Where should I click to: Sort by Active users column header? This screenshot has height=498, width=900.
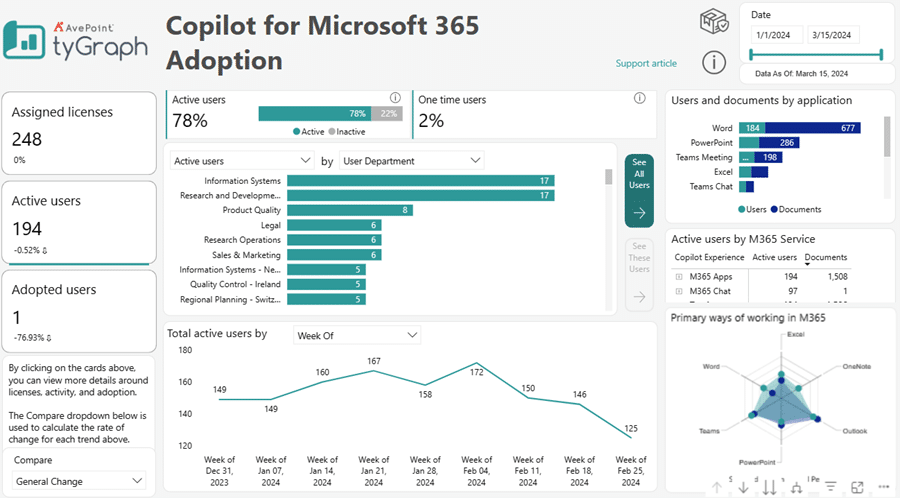point(774,257)
